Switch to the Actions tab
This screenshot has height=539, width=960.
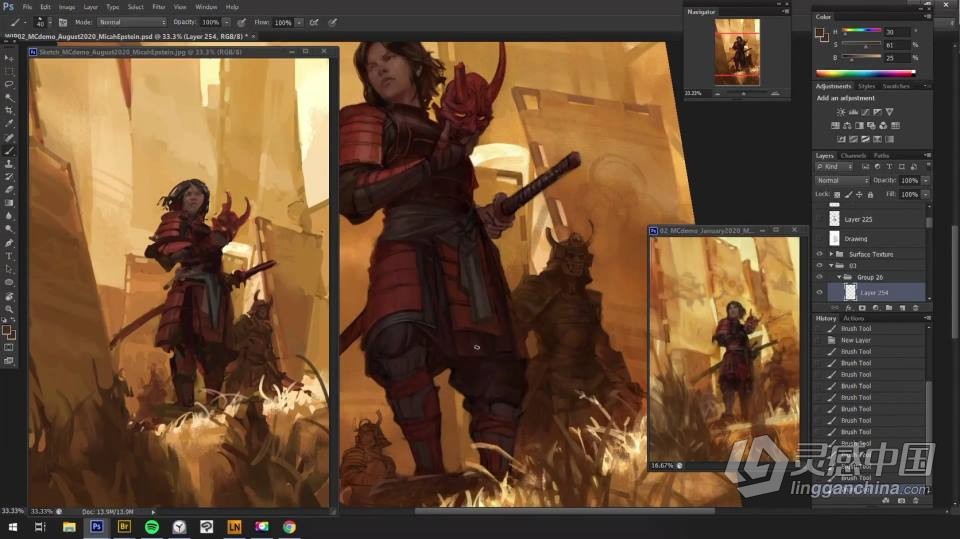point(853,318)
